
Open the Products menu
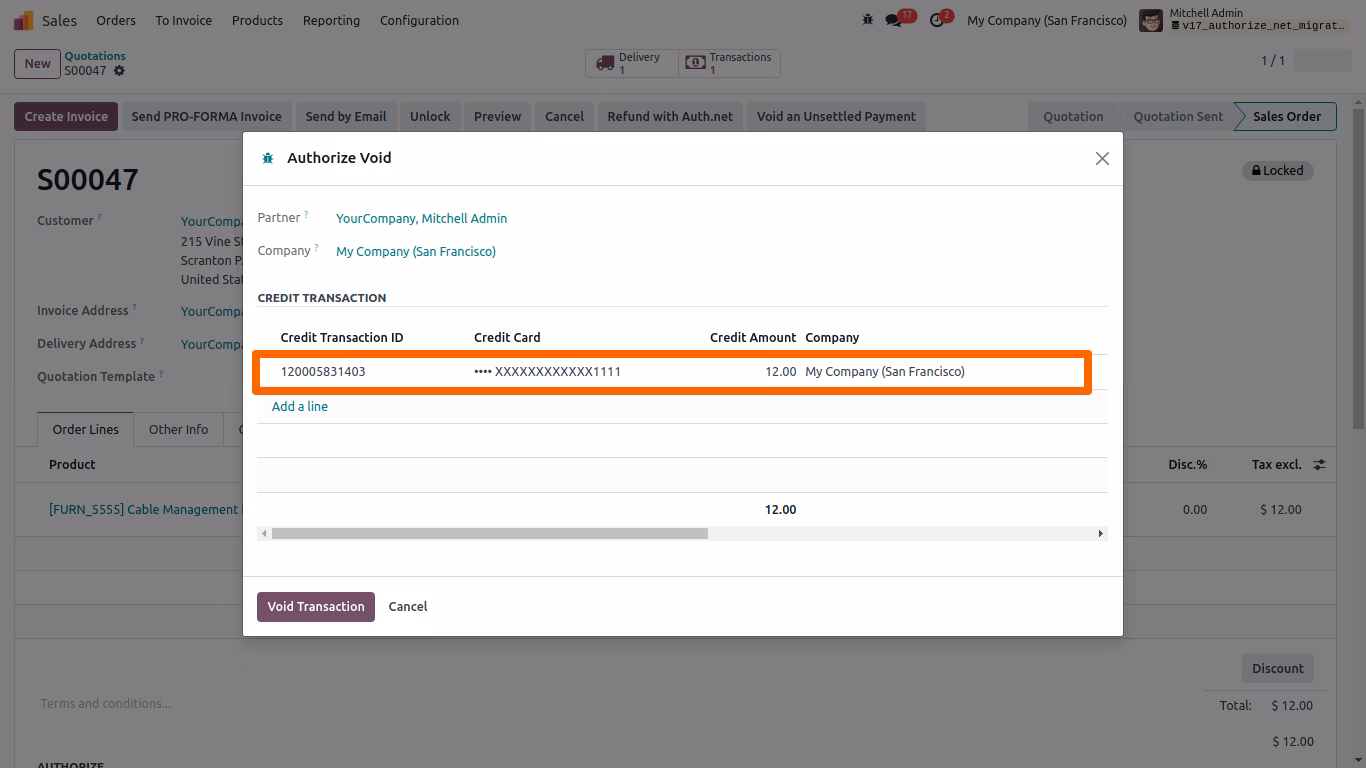257,20
